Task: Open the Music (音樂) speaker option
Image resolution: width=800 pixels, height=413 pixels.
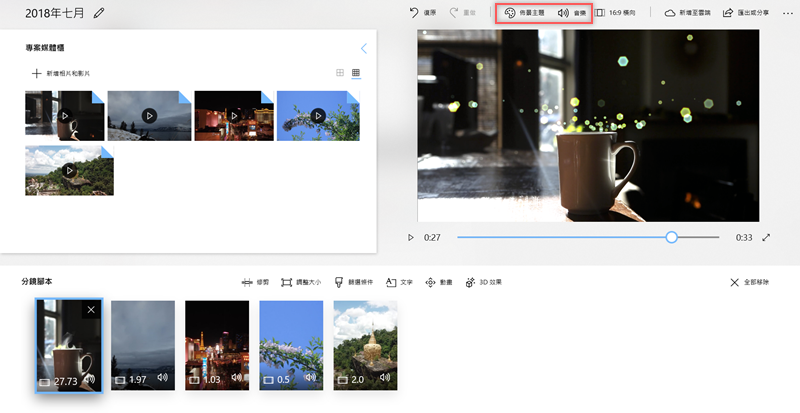Action: pyautogui.click(x=571, y=13)
